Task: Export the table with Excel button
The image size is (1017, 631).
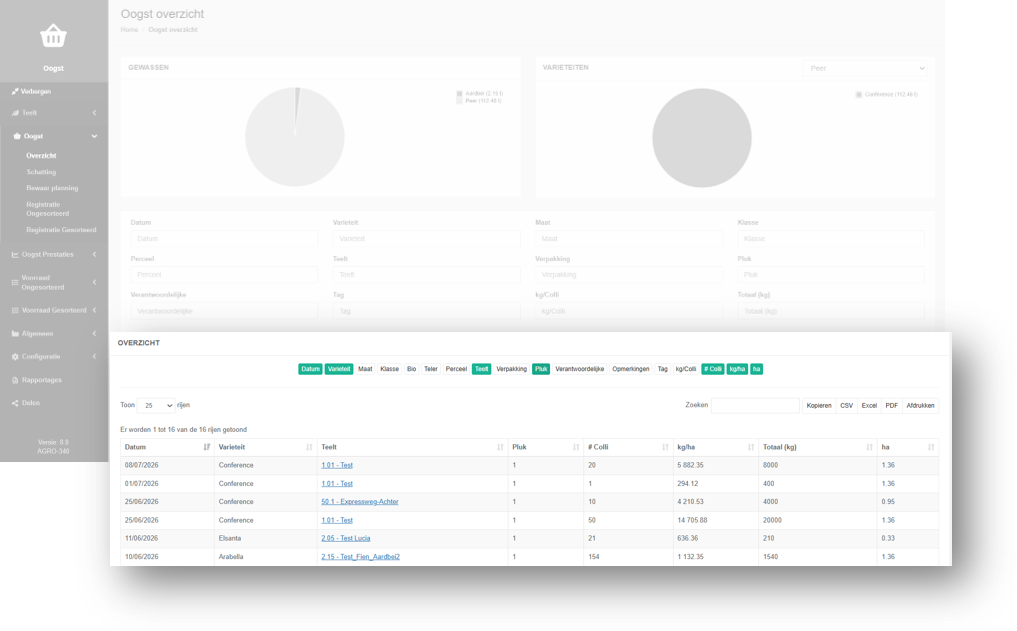Action: (869, 405)
